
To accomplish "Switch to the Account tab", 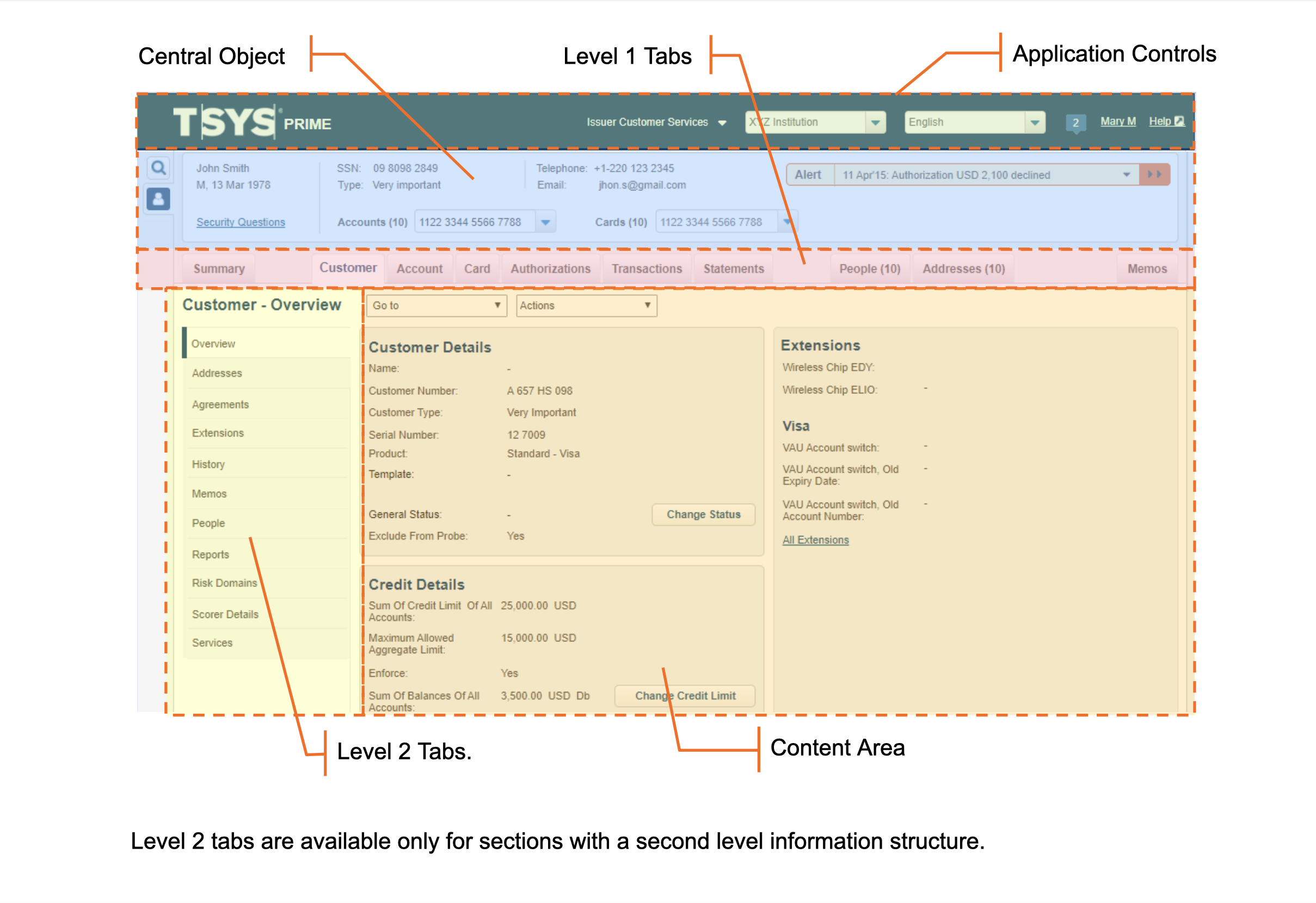I will pos(420,269).
